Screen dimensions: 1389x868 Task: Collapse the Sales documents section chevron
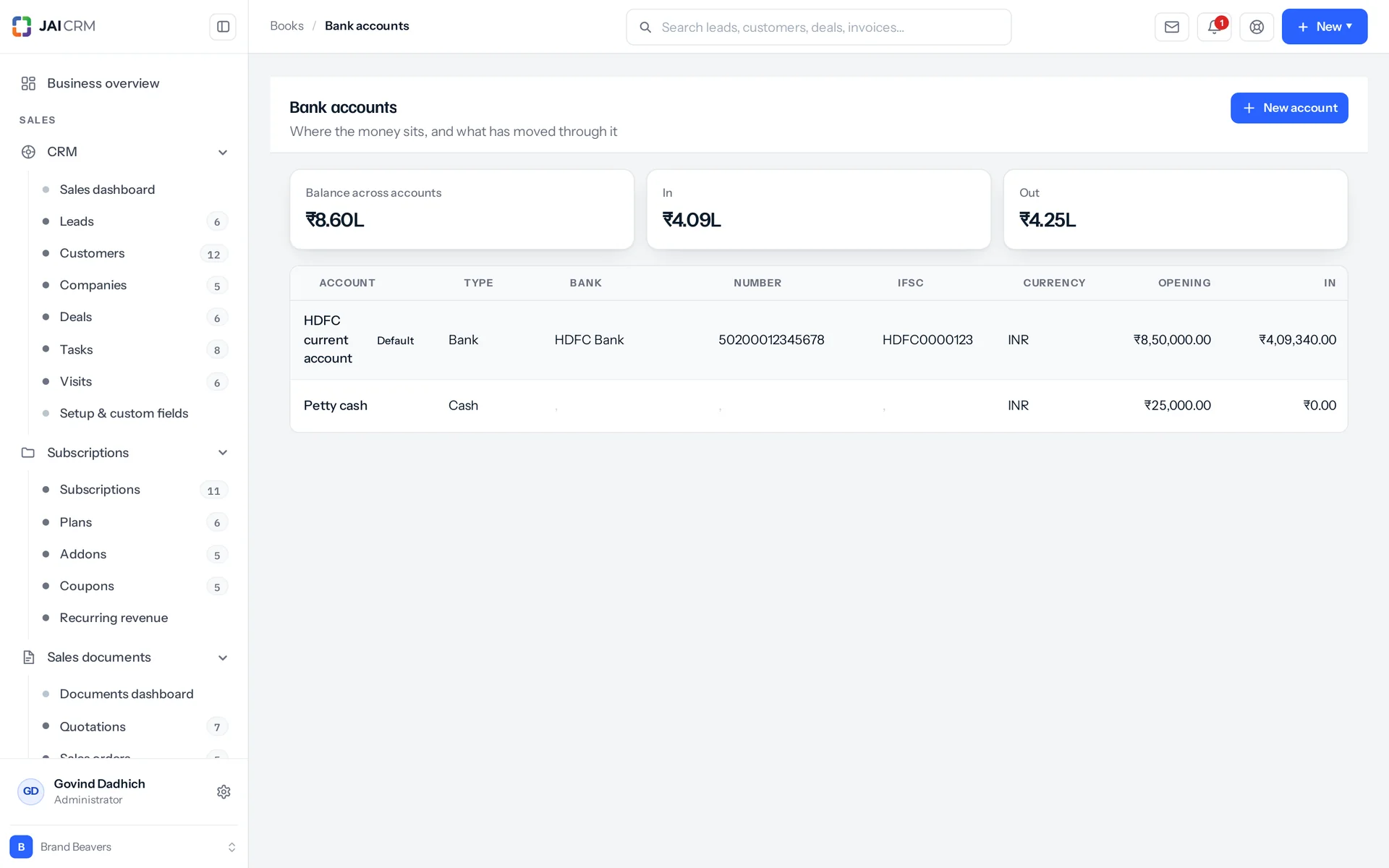click(223, 658)
